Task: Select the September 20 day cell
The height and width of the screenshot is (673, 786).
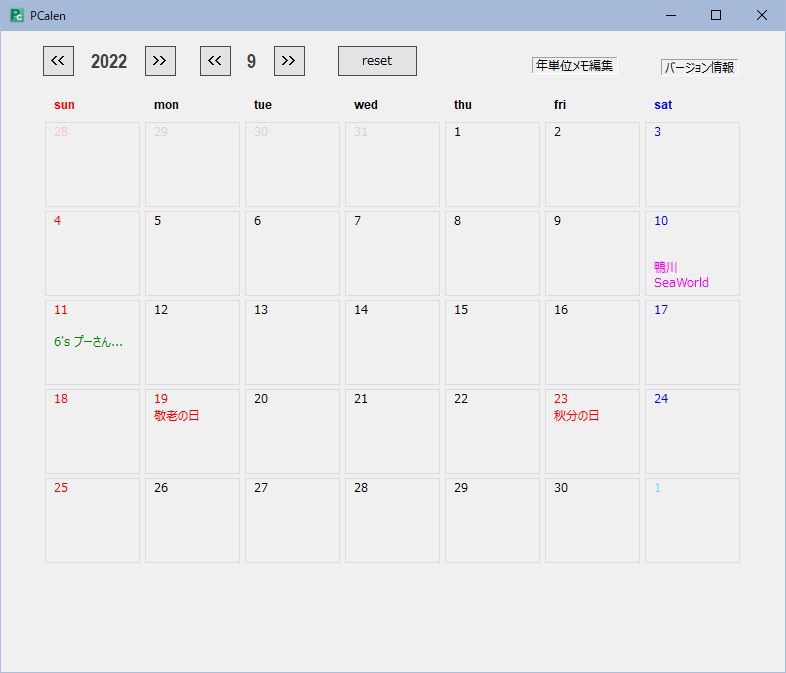Action: coord(292,431)
